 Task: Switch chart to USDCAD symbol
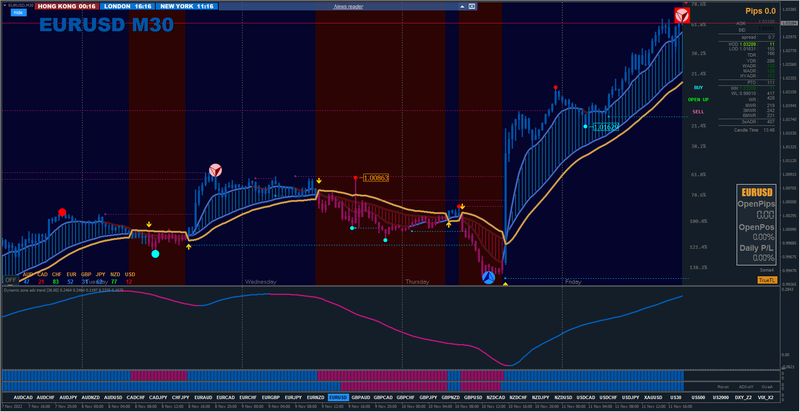click(x=585, y=397)
